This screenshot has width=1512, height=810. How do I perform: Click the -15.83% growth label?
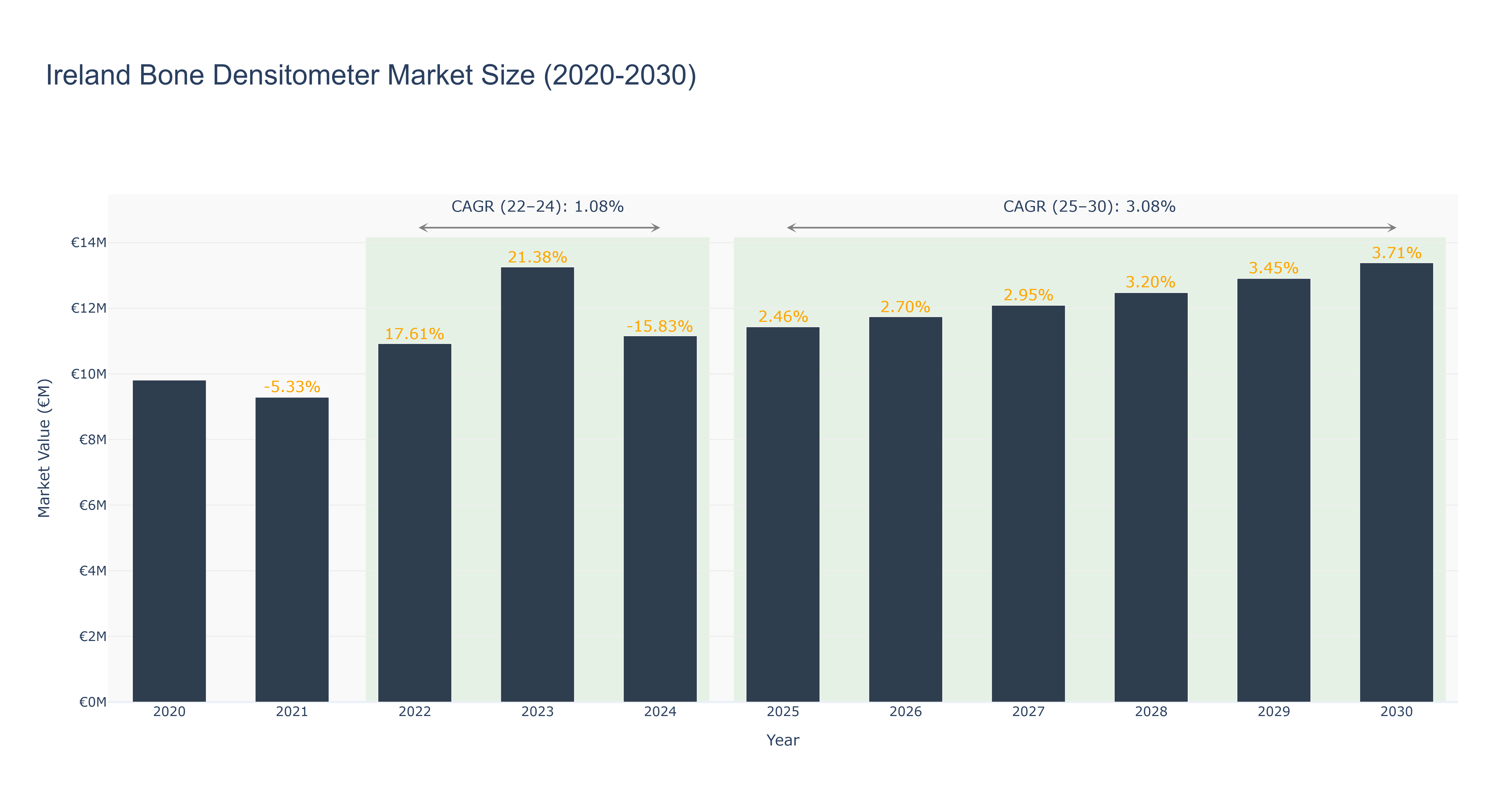tap(660, 326)
